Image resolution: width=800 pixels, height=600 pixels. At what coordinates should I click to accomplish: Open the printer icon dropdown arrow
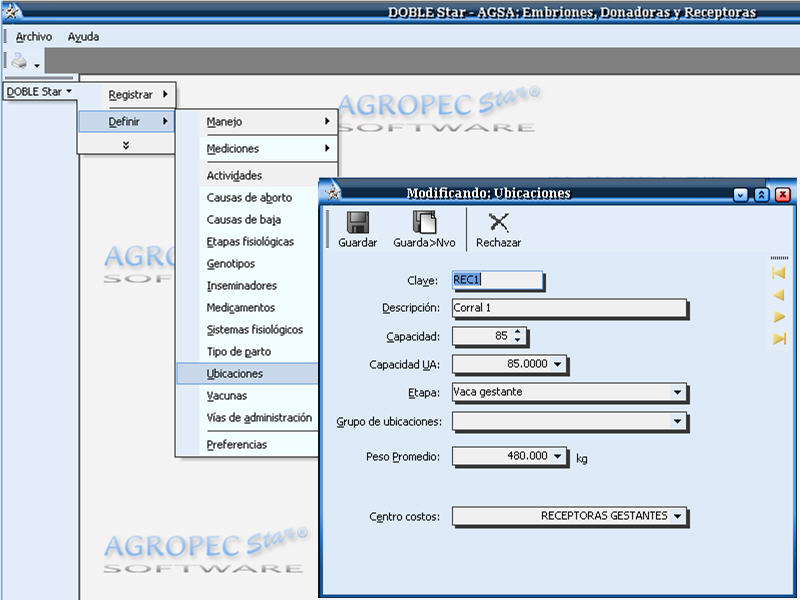pos(37,65)
